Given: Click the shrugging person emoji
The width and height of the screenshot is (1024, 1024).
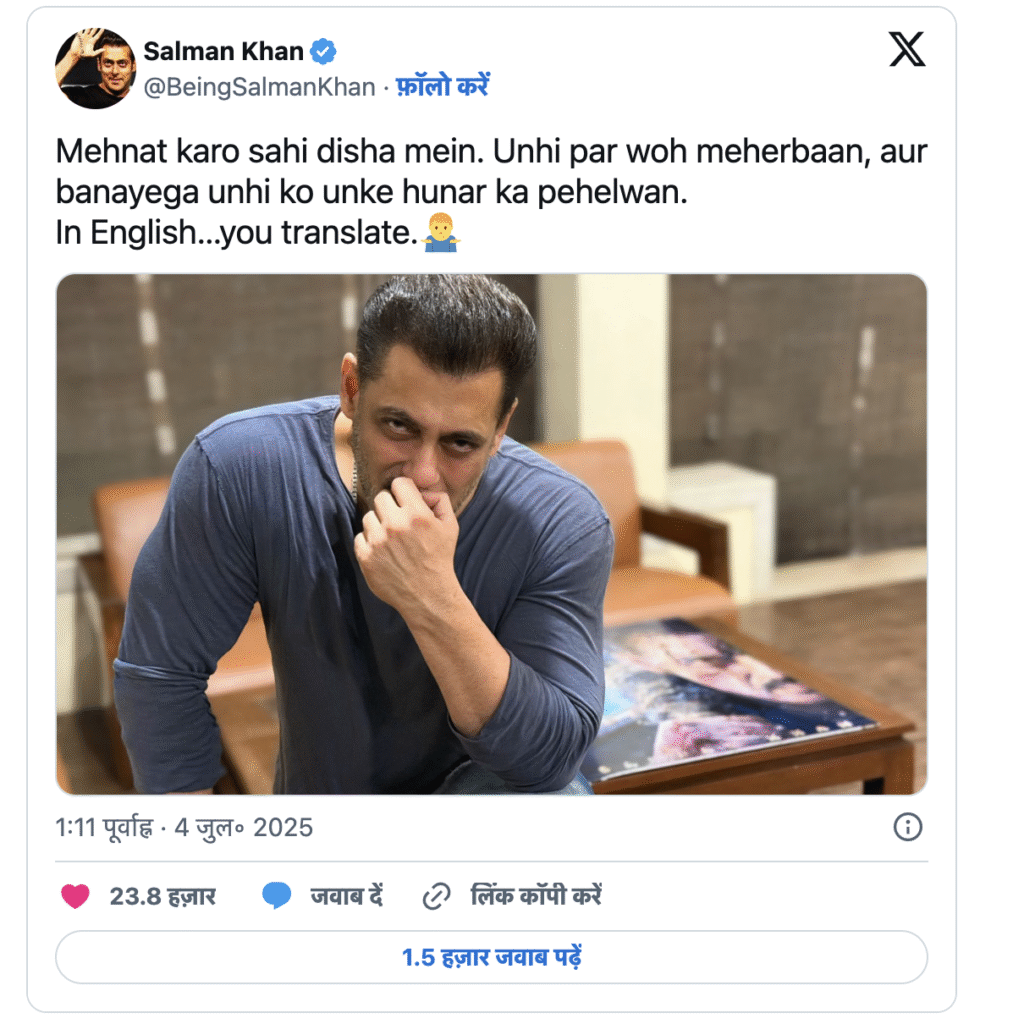Looking at the screenshot, I should coord(441,232).
